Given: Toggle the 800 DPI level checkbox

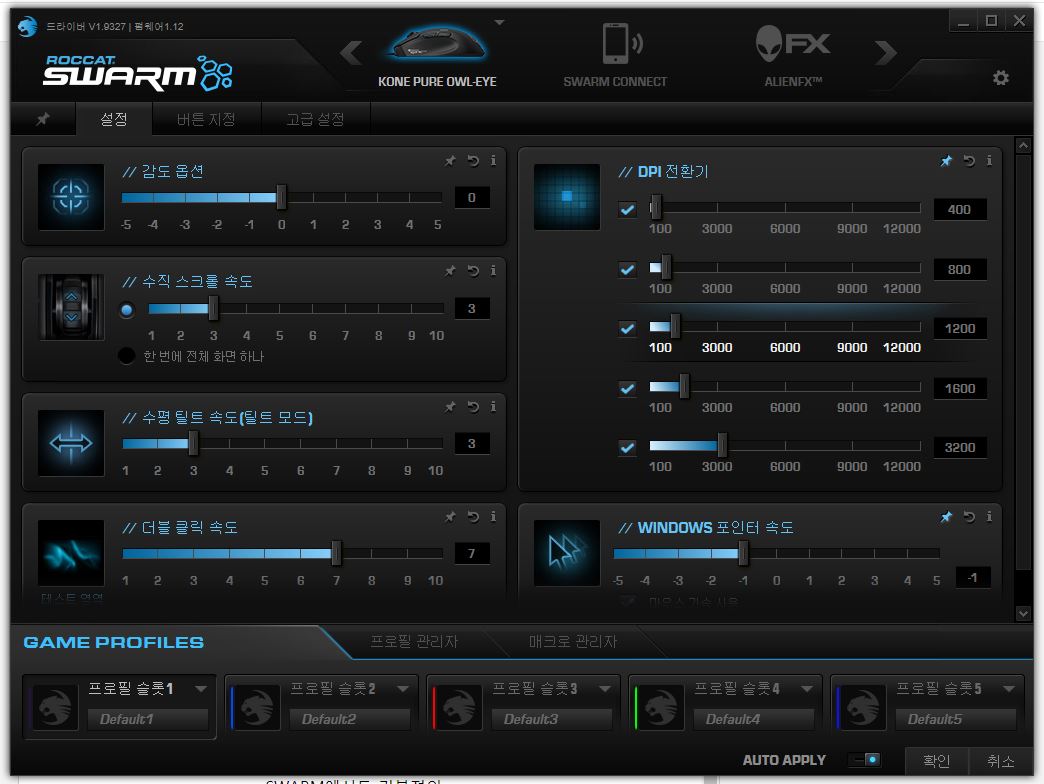Looking at the screenshot, I should coord(627,270).
